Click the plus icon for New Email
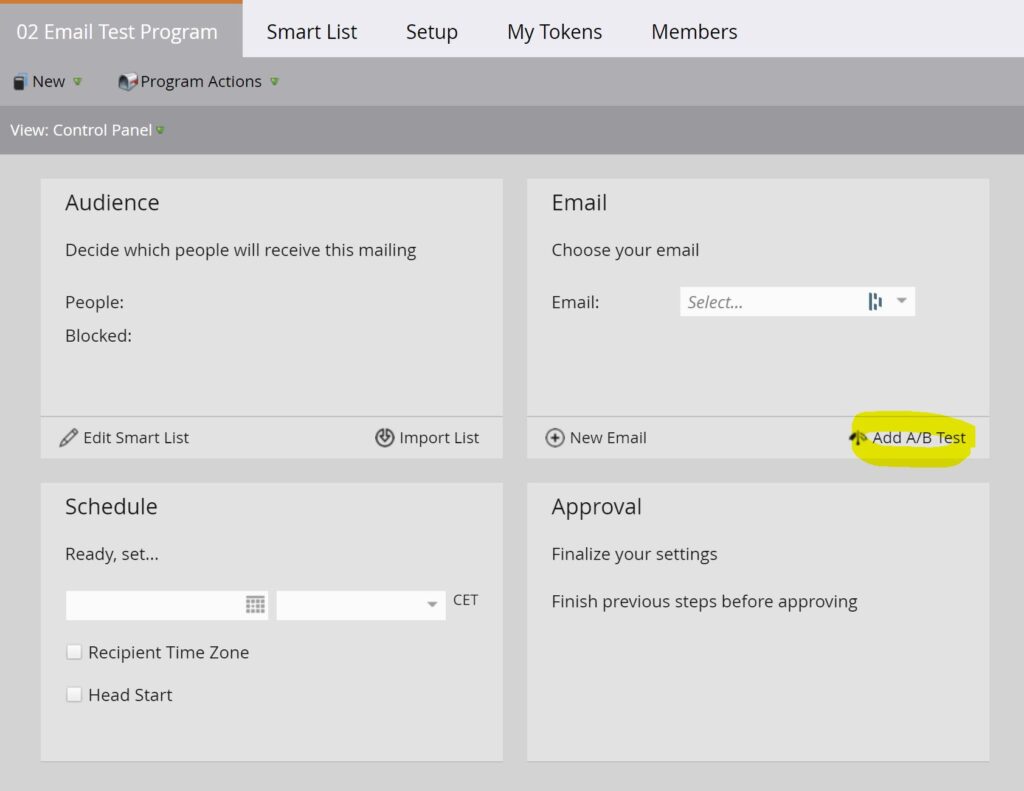The height and width of the screenshot is (791, 1024). point(555,437)
